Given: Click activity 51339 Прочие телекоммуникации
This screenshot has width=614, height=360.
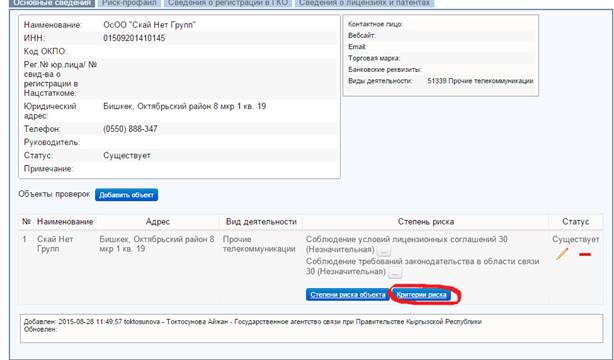Looking at the screenshot, I should [480, 81].
